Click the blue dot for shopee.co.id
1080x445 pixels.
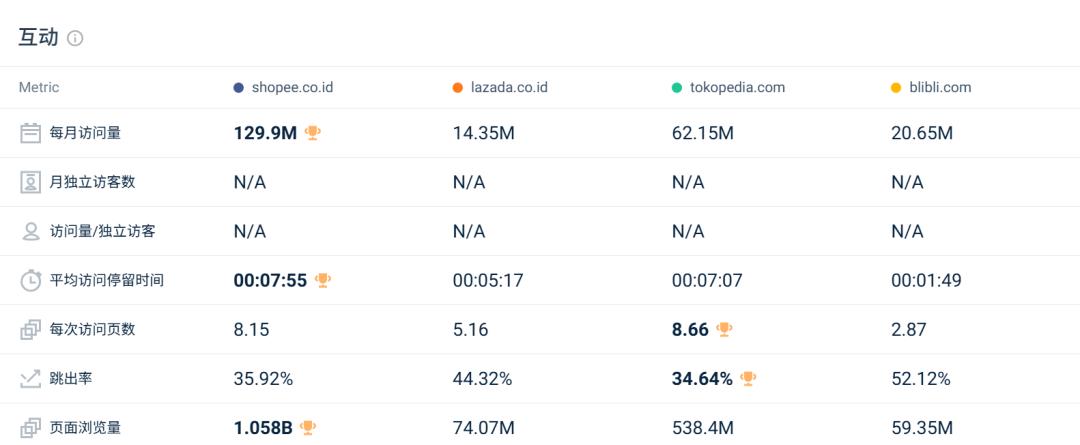(x=238, y=87)
